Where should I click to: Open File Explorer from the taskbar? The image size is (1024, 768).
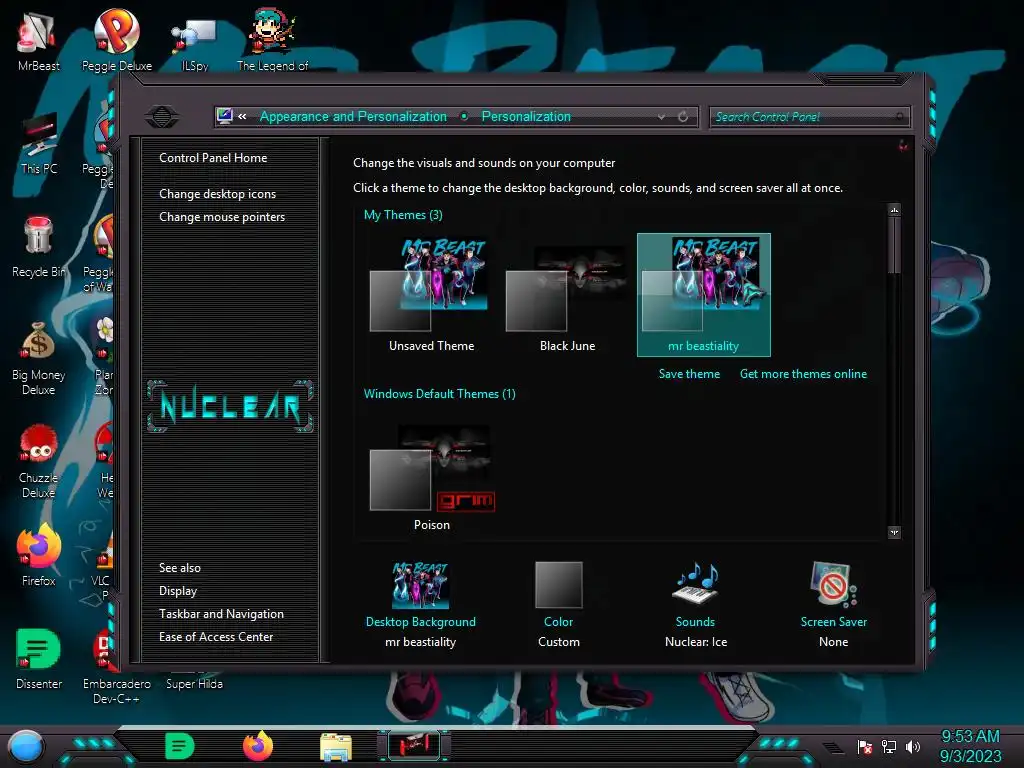pyautogui.click(x=336, y=746)
